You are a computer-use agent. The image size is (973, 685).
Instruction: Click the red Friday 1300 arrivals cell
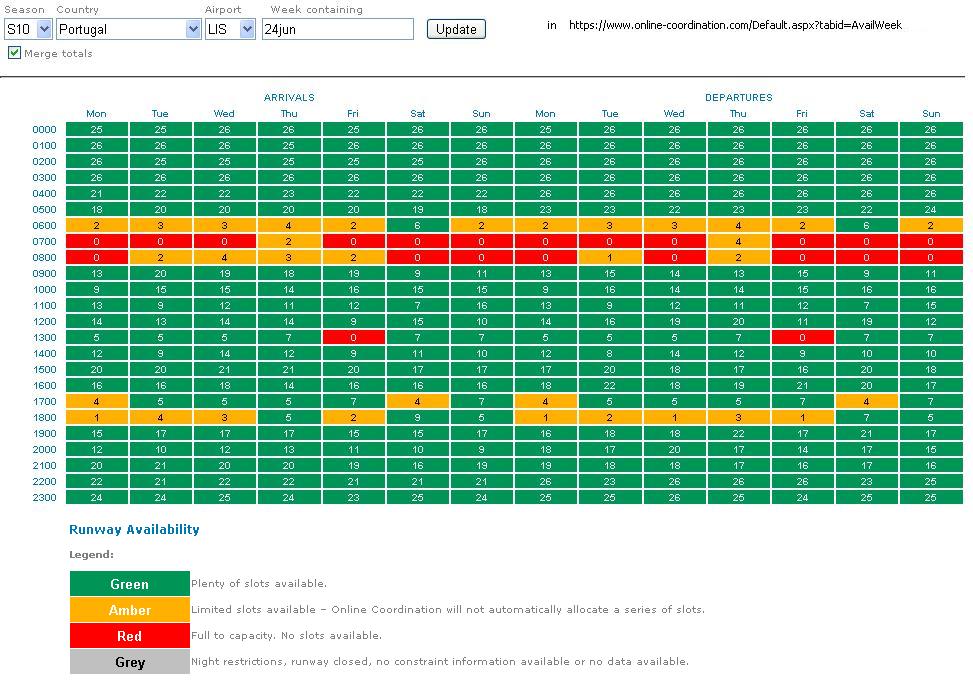[x=353, y=337]
